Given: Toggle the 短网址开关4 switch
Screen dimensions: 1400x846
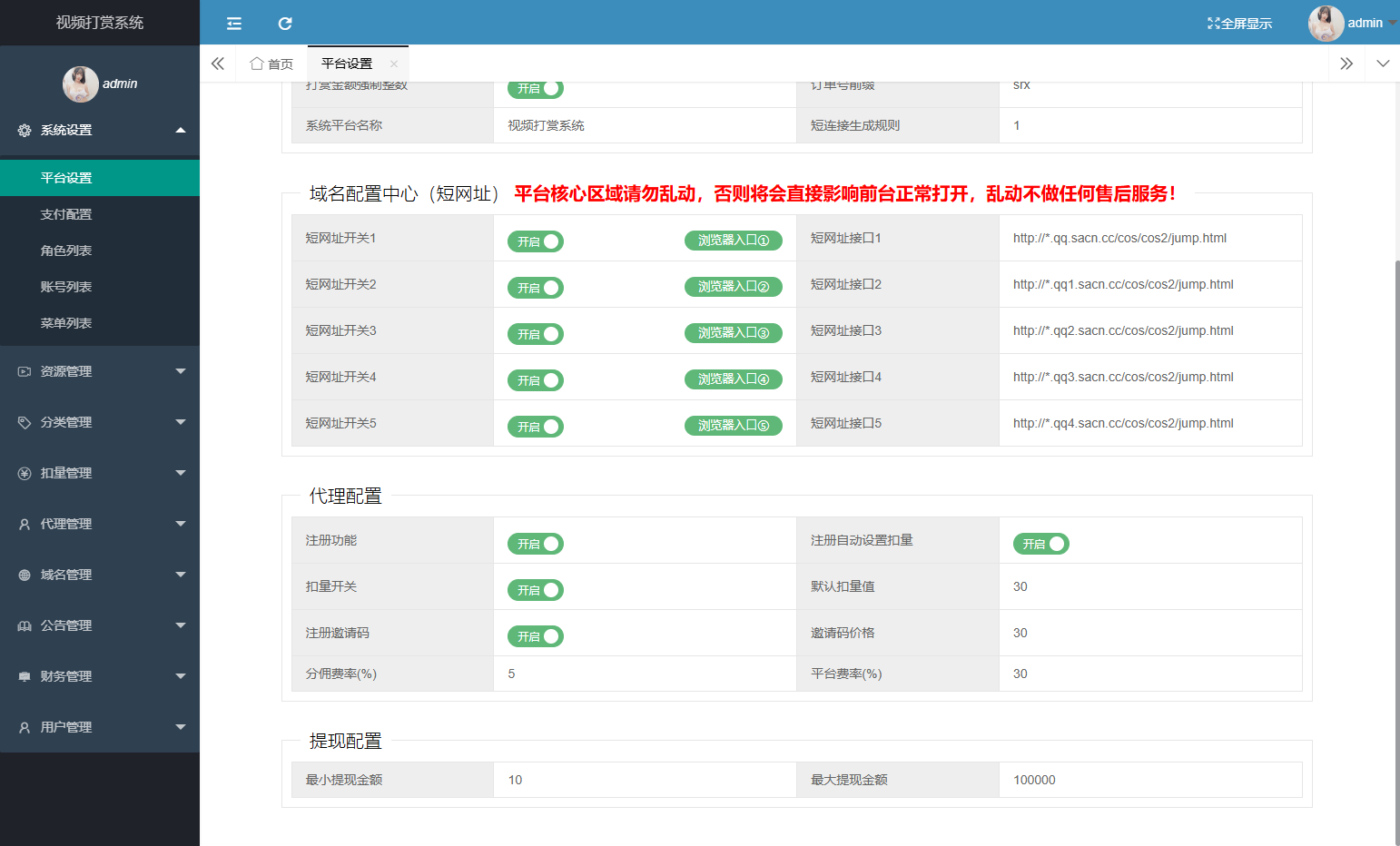Looking at the screenshot, I should [536, 380].
